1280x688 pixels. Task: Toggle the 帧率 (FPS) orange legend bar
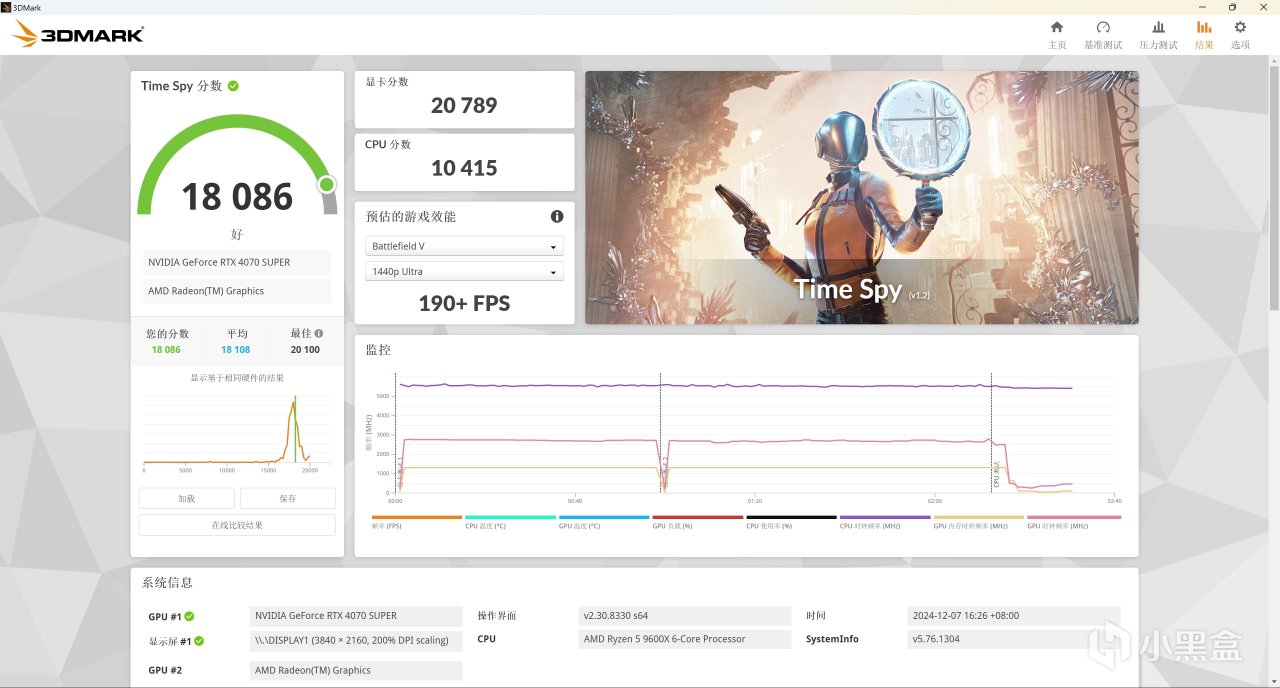pos(416,518)
